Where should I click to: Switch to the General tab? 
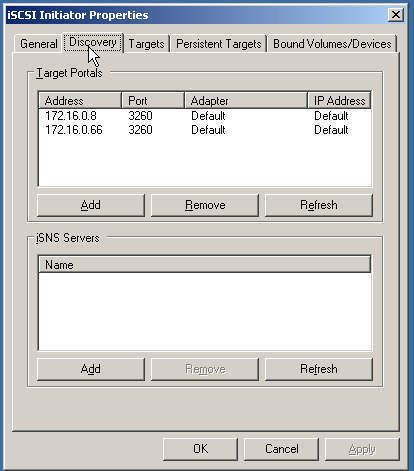pos(39,44)
